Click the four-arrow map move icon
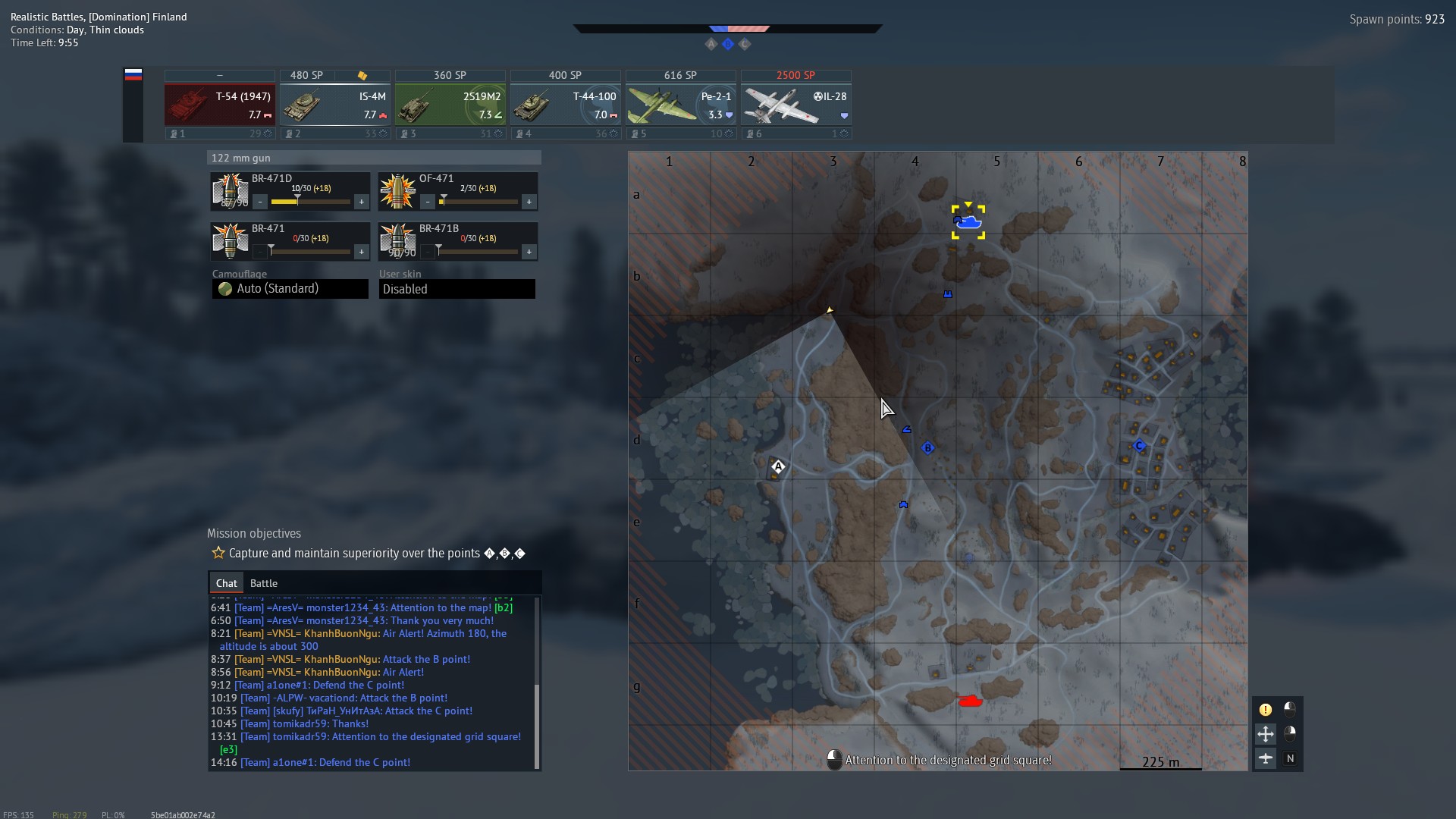Screen dimensions: 1456x819 [1265, 734]
